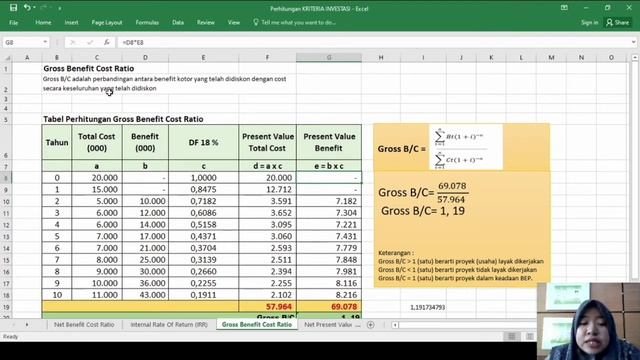The image size is (640, 360).
Task: Expand the Name Box dropdown arrow
Action: pos(45,42)
